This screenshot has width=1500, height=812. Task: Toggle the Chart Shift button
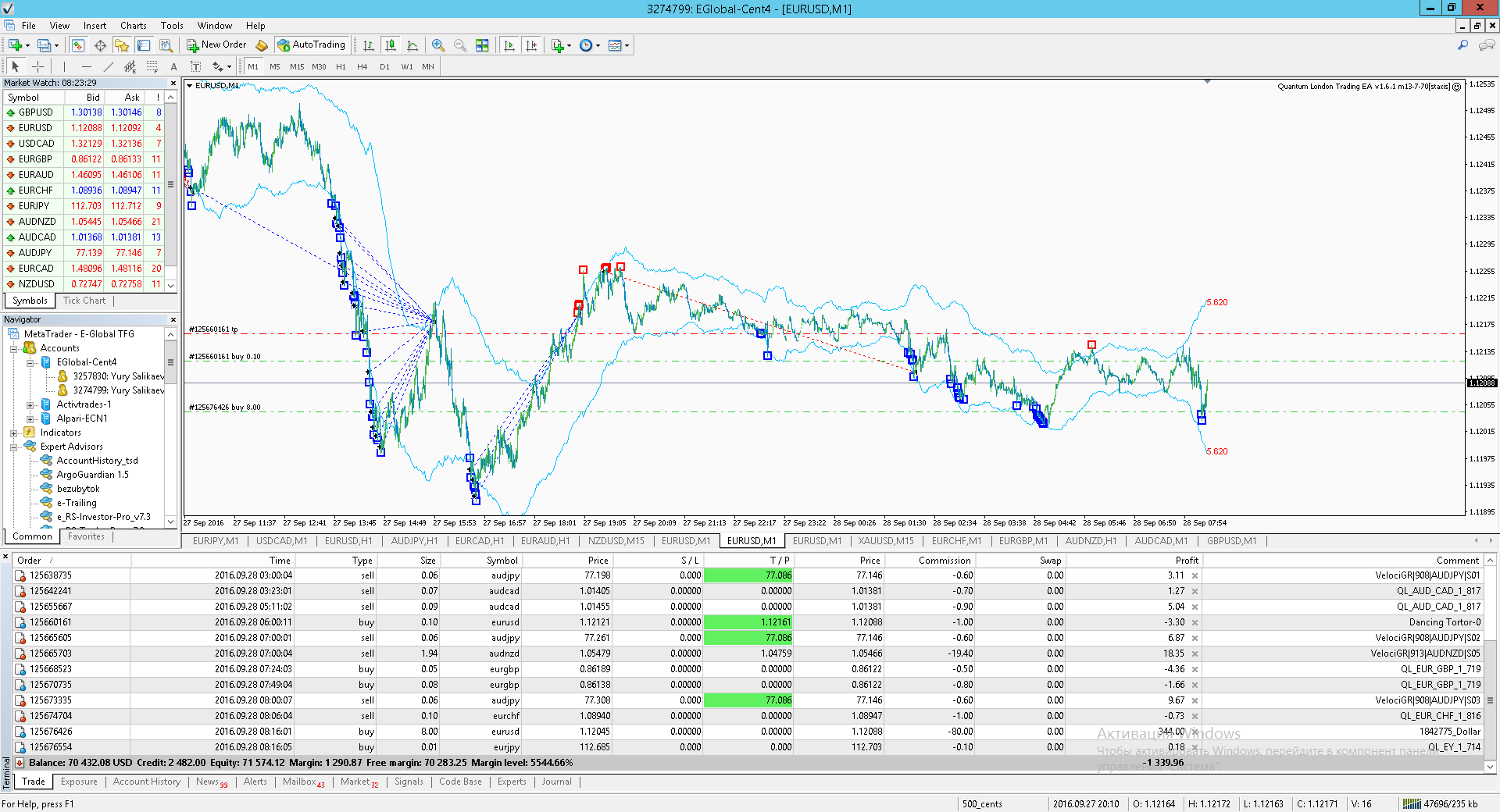pyautogui.click(x=532, y=45)
